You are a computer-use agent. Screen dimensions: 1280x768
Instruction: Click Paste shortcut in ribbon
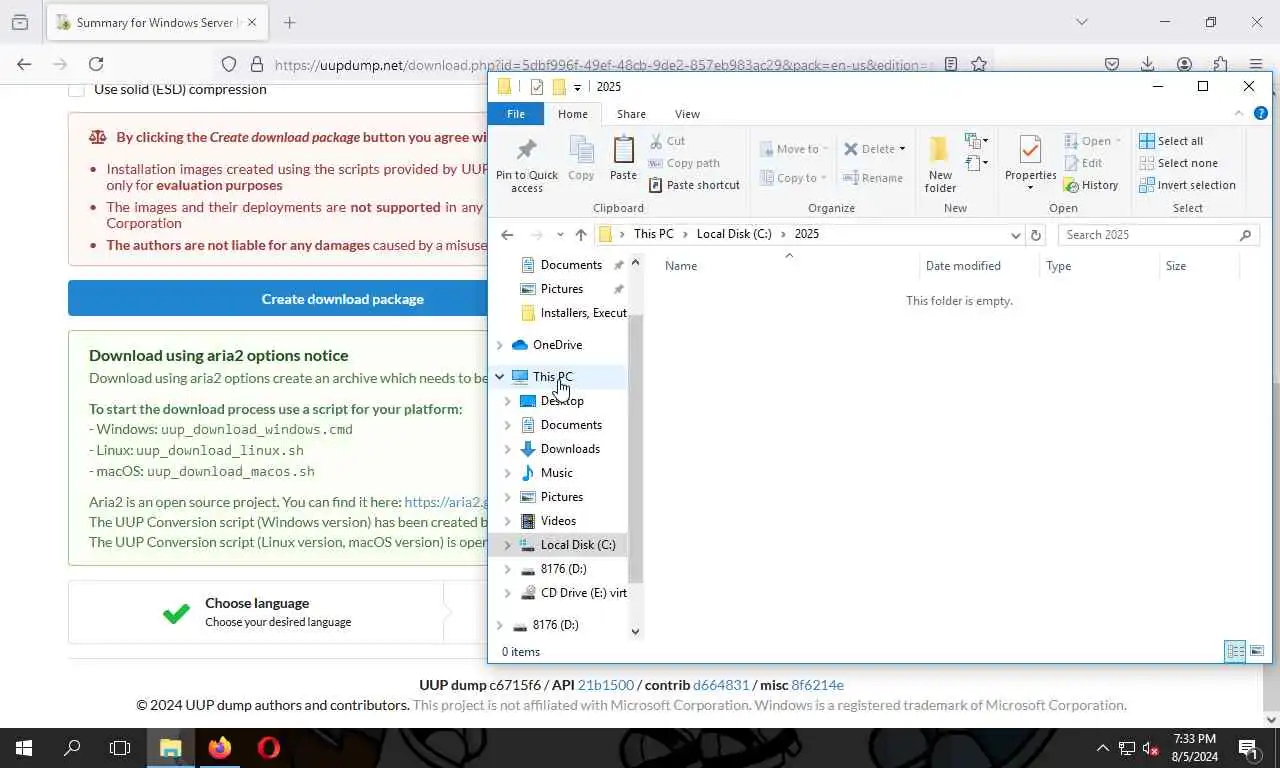[694, 185]
